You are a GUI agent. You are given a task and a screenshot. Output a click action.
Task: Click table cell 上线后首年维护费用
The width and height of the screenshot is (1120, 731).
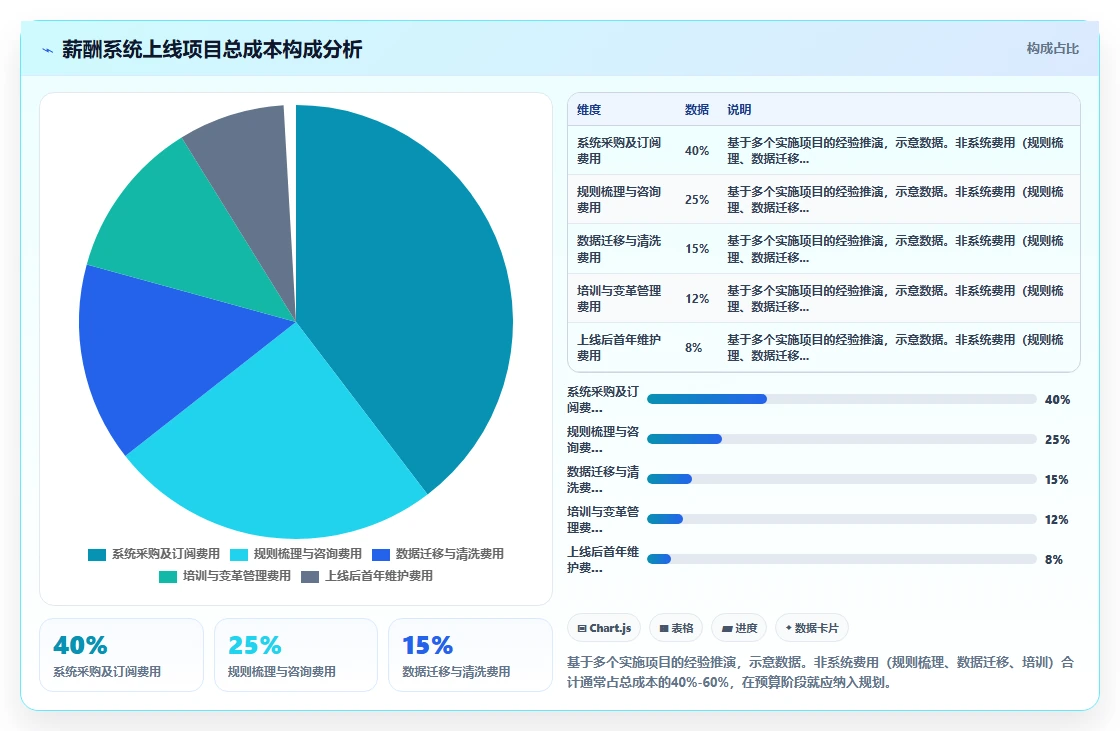point(619,348)
